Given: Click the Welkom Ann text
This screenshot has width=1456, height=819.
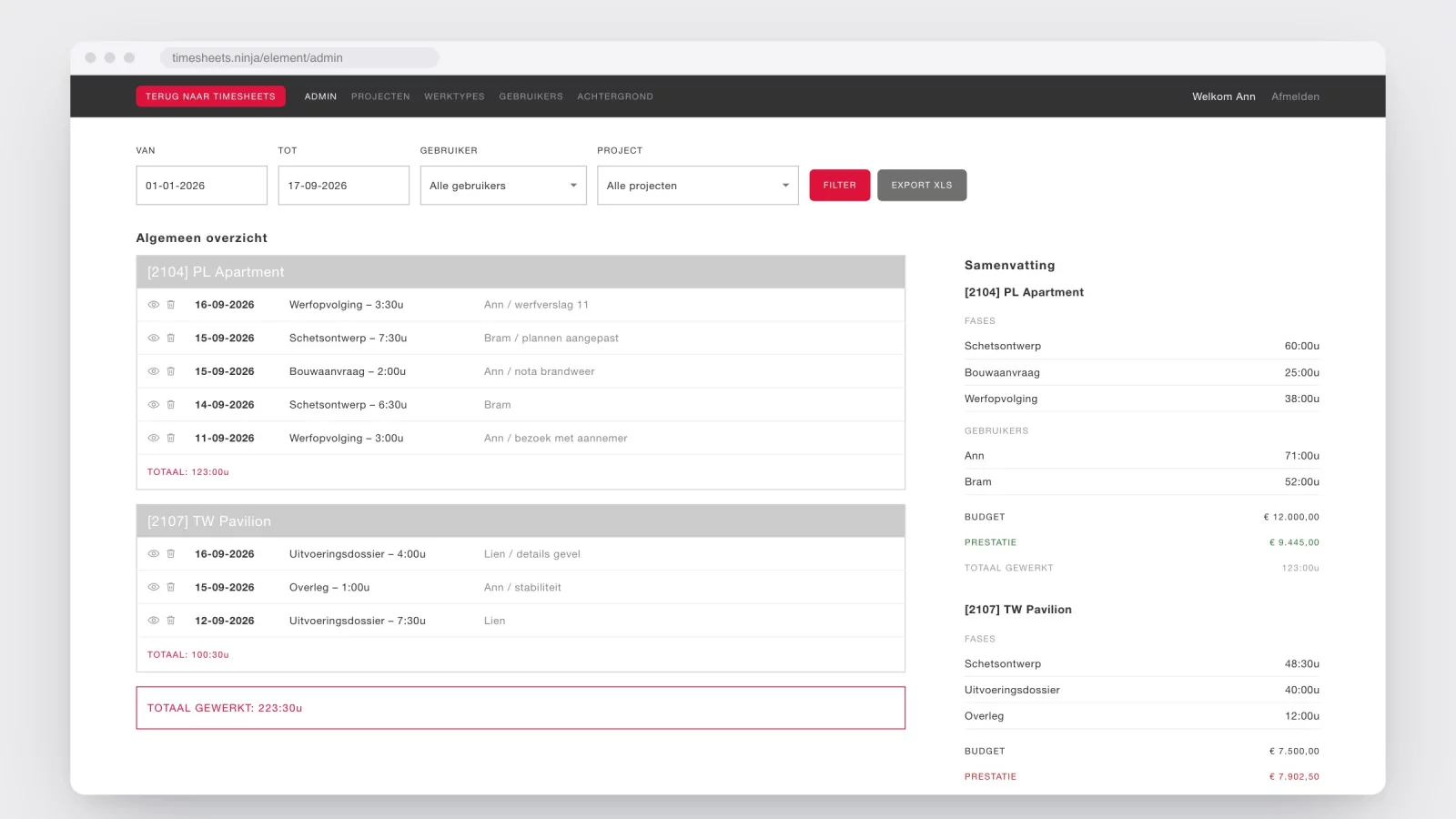Looking at the screenshot, I should click(x=1224, y=96).
